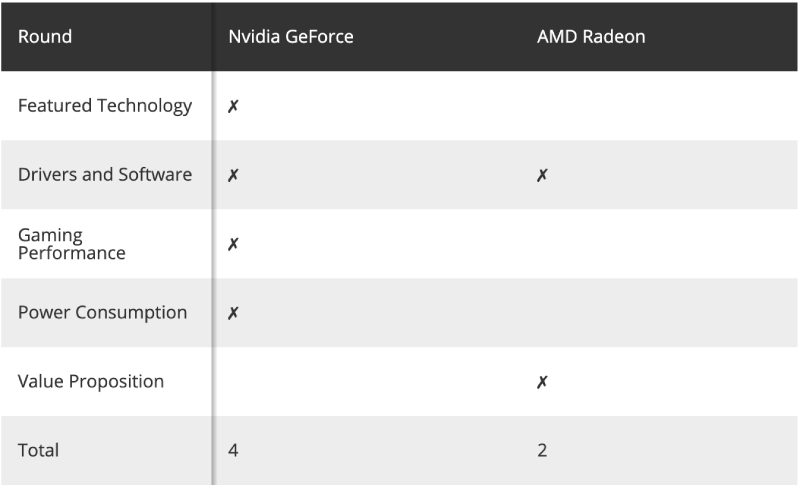Click the Featured Technology row label
Screen dimensions: 800x491
click(x=105, y=106)
